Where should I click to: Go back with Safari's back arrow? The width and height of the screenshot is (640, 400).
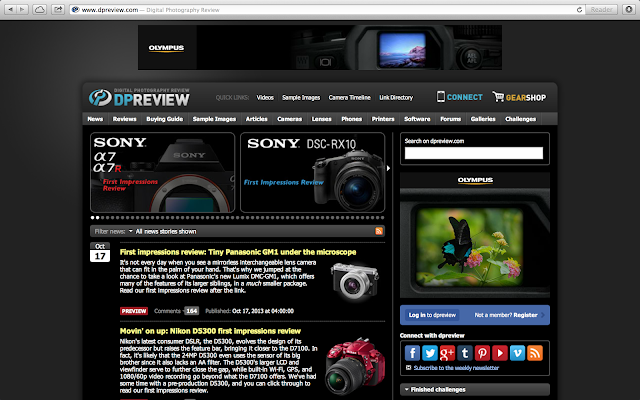tap(11, 9)
